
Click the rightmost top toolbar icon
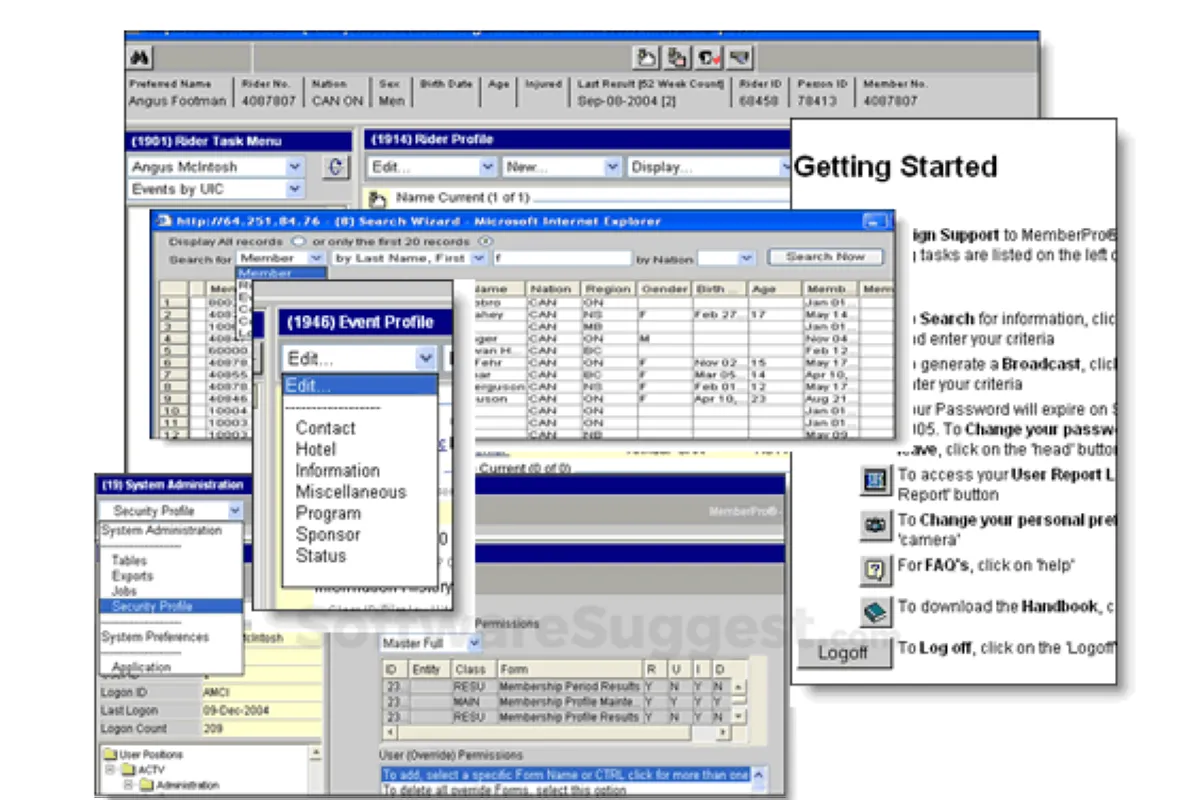coord(740,57)
